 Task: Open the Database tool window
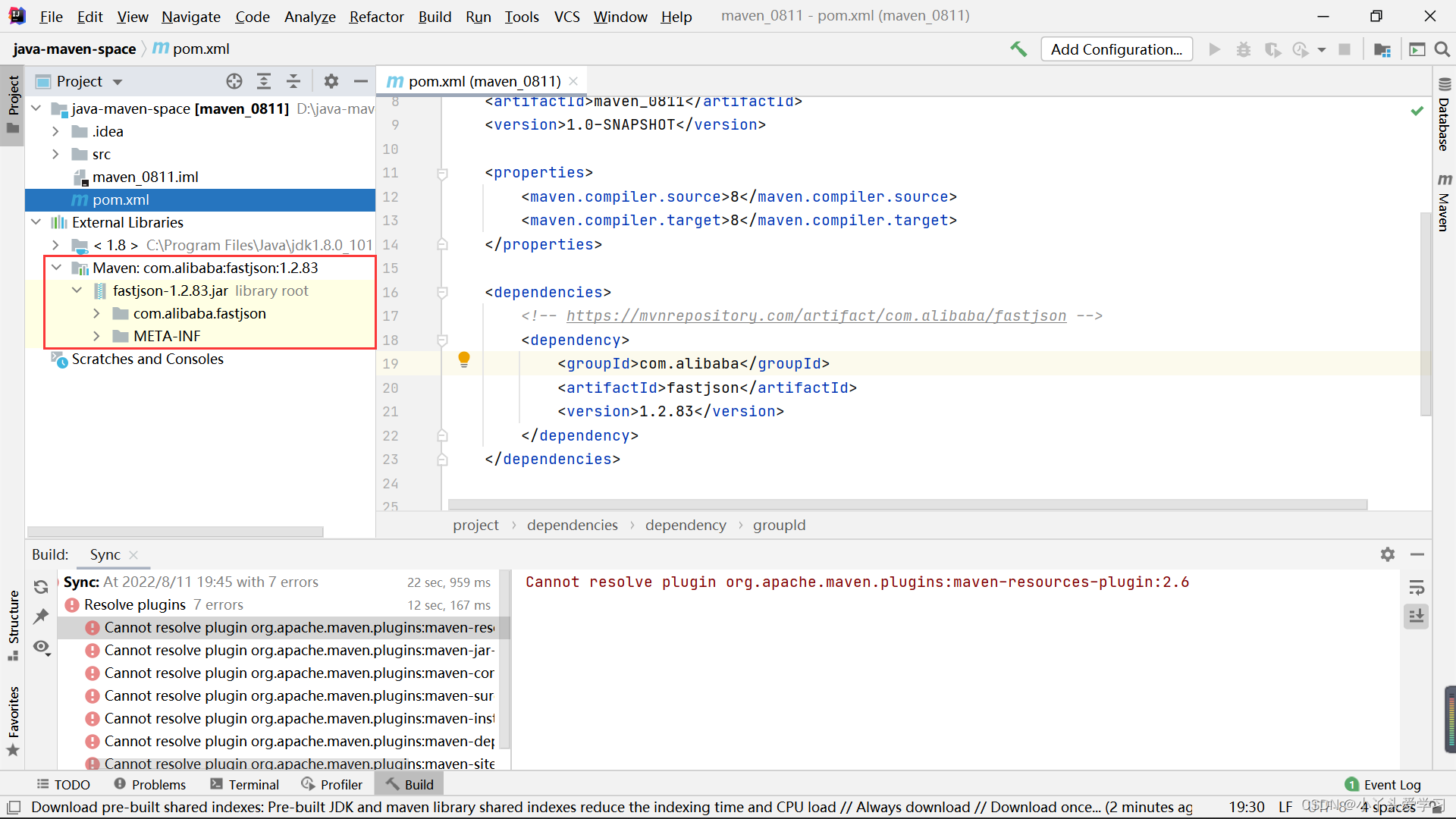pyautogui.click(x=1444, y=115)
